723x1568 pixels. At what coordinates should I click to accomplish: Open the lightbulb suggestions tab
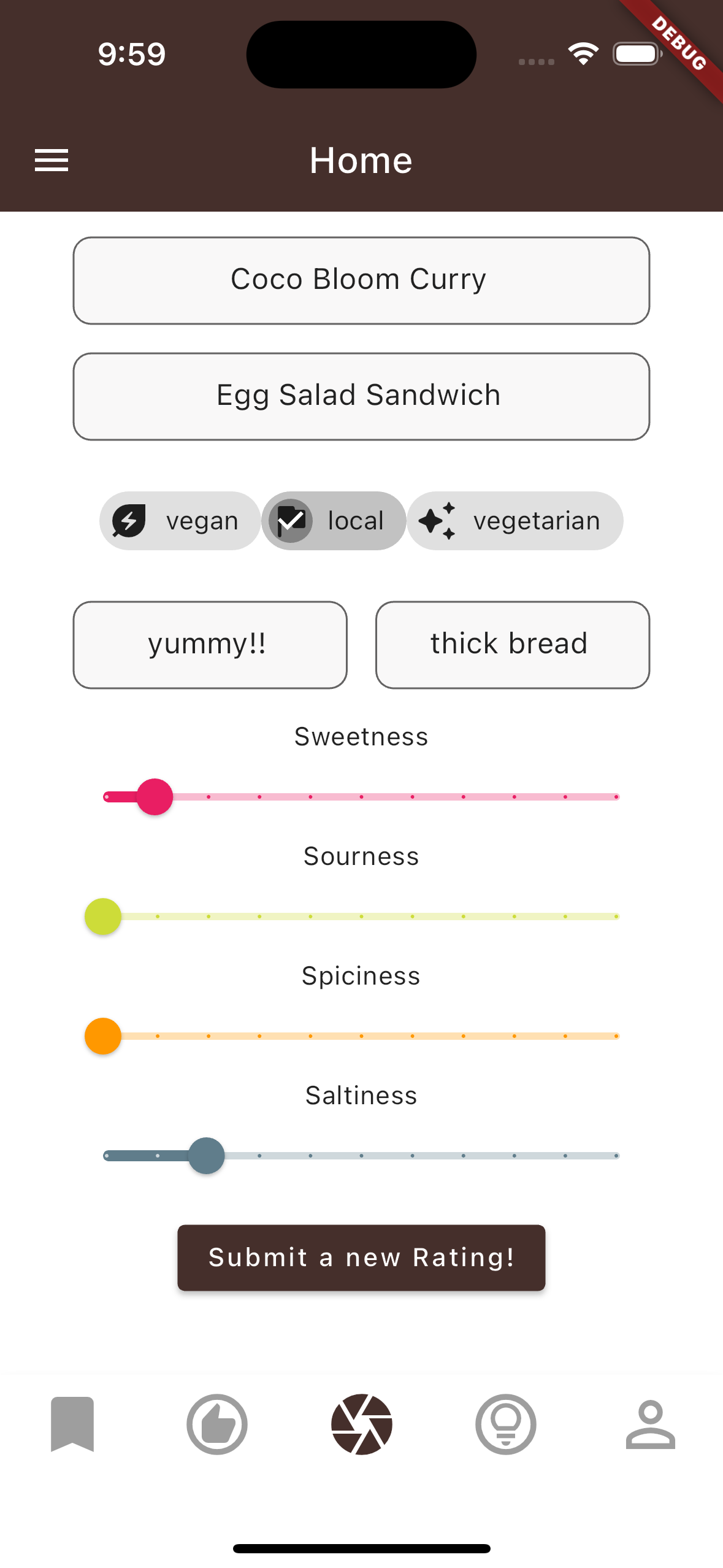[506, 1424]
